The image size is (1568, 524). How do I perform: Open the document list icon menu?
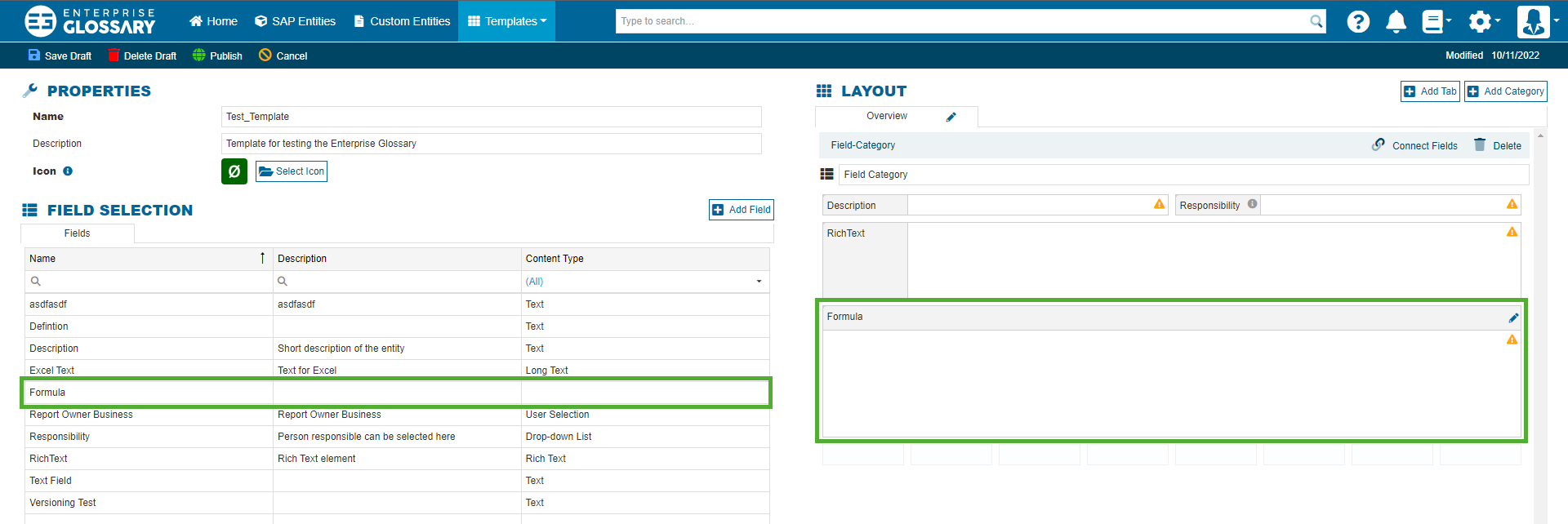(1437, 21)
